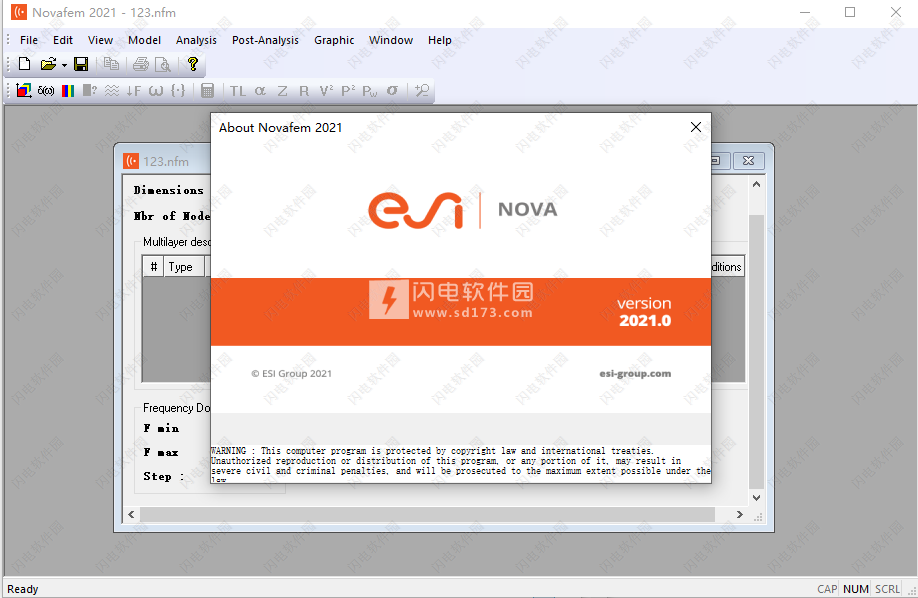Click the WARNING copyright notice text
The height and width of the screenshot is (598, 918).
[461, 464]
